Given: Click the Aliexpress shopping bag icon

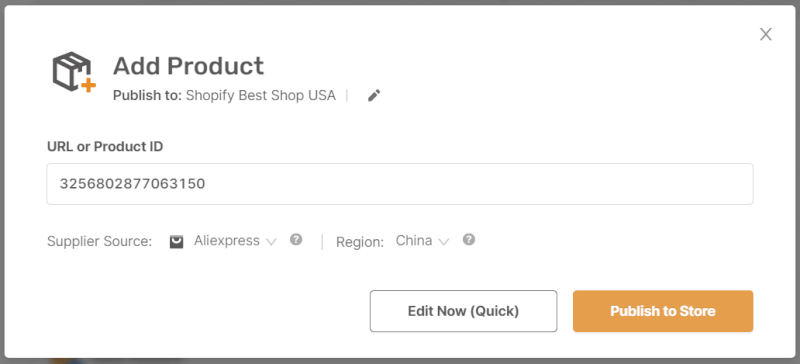Looking at the screenshot, I should [x=177, y=241].
